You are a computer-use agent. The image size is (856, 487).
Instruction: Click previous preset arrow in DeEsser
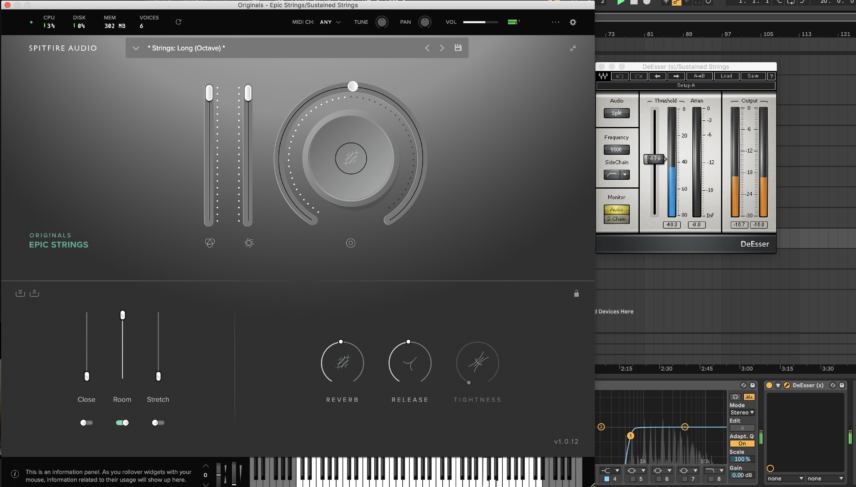click(x=657, y=76)
